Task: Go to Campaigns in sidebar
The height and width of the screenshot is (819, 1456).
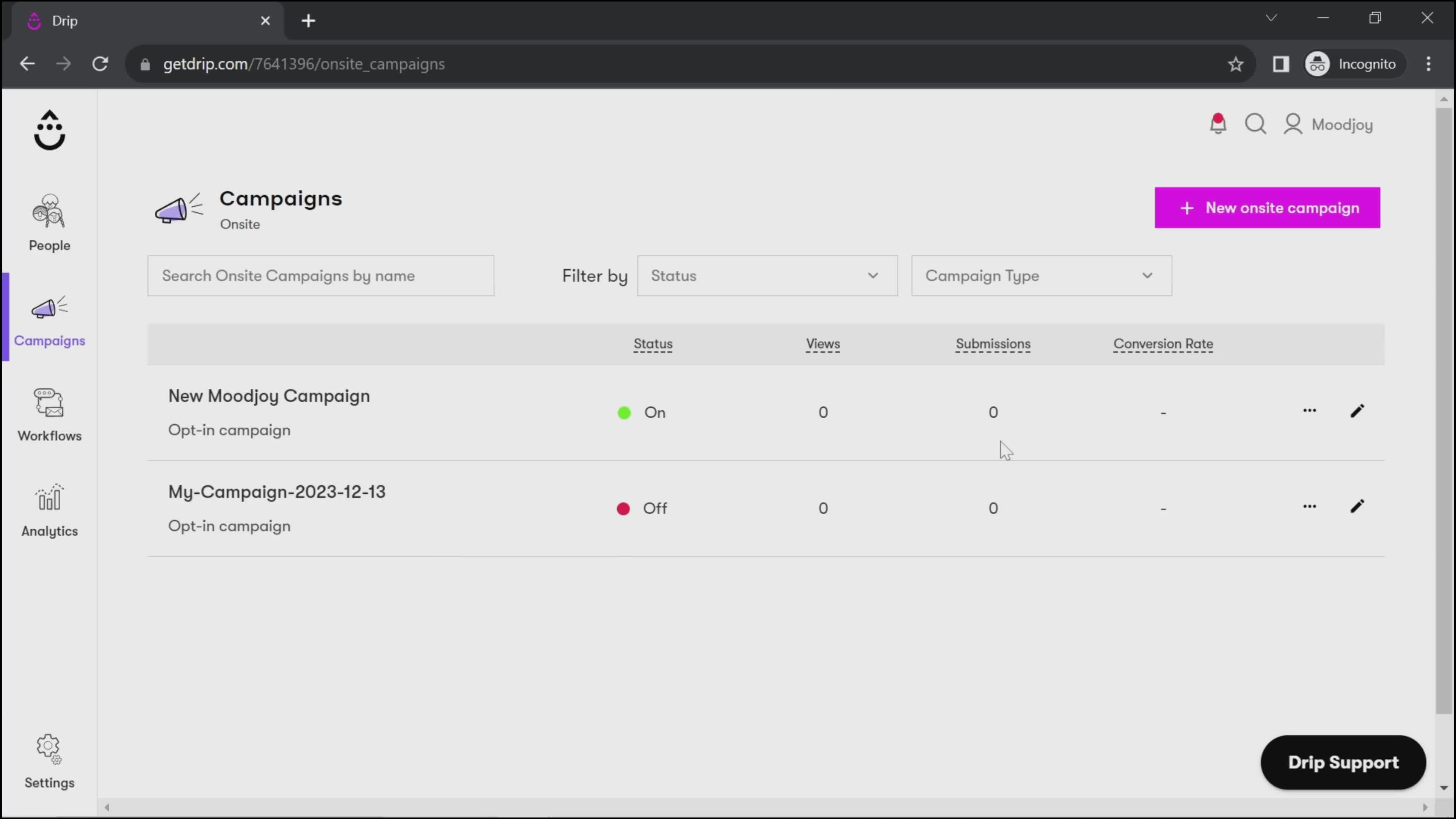Action: 50,320
